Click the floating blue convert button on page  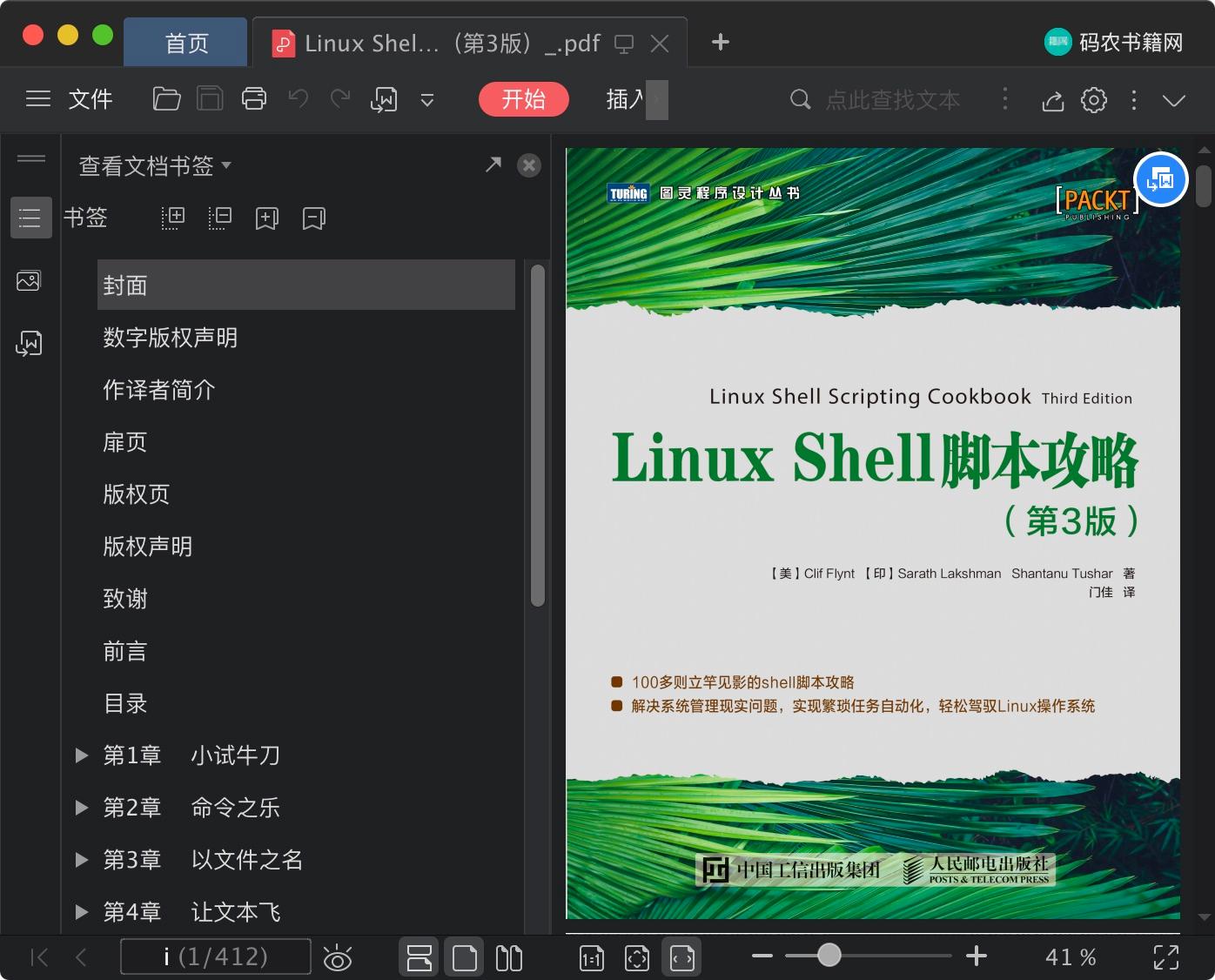click(1161, 179)
